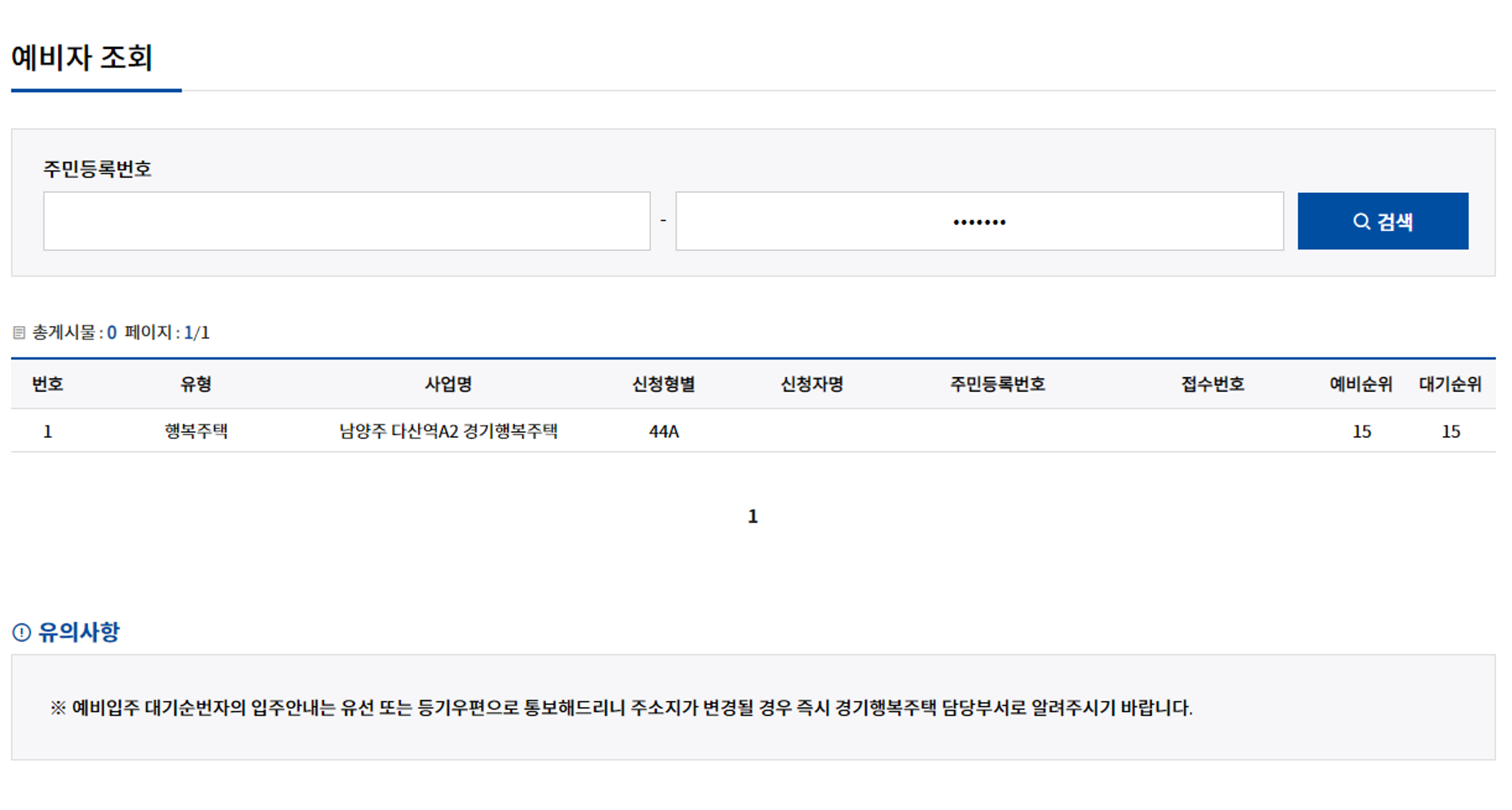Click the 검색 search button
Image resolution: width=1512 pixels, height=810 pixels.
[1382, 221]
